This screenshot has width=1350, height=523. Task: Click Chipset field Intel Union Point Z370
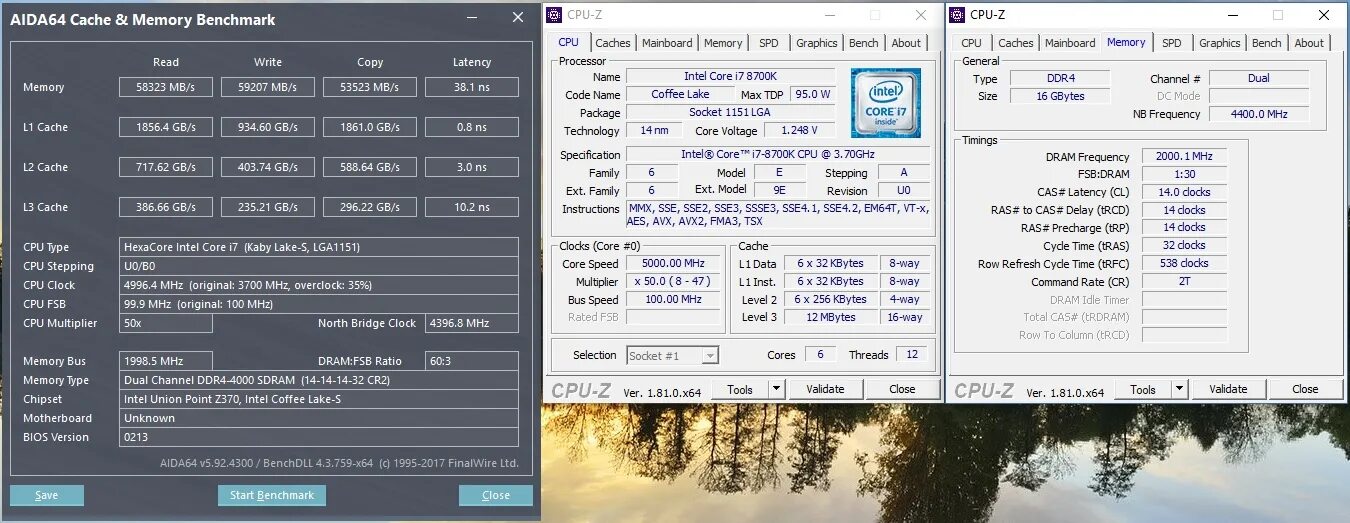(x=319, y=399)
